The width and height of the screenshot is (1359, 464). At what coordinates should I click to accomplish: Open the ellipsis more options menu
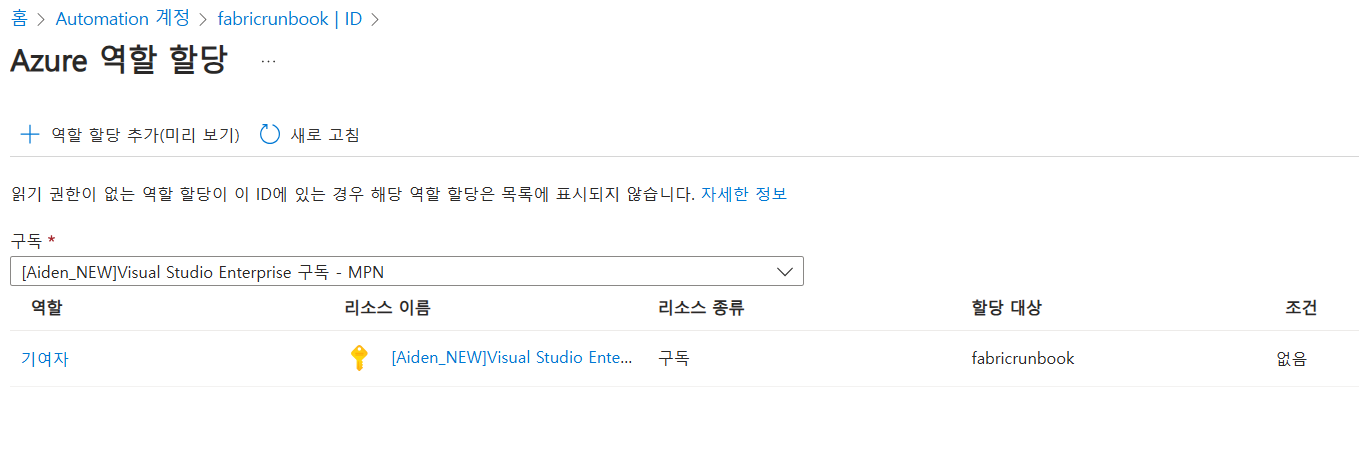pos(268,61)
